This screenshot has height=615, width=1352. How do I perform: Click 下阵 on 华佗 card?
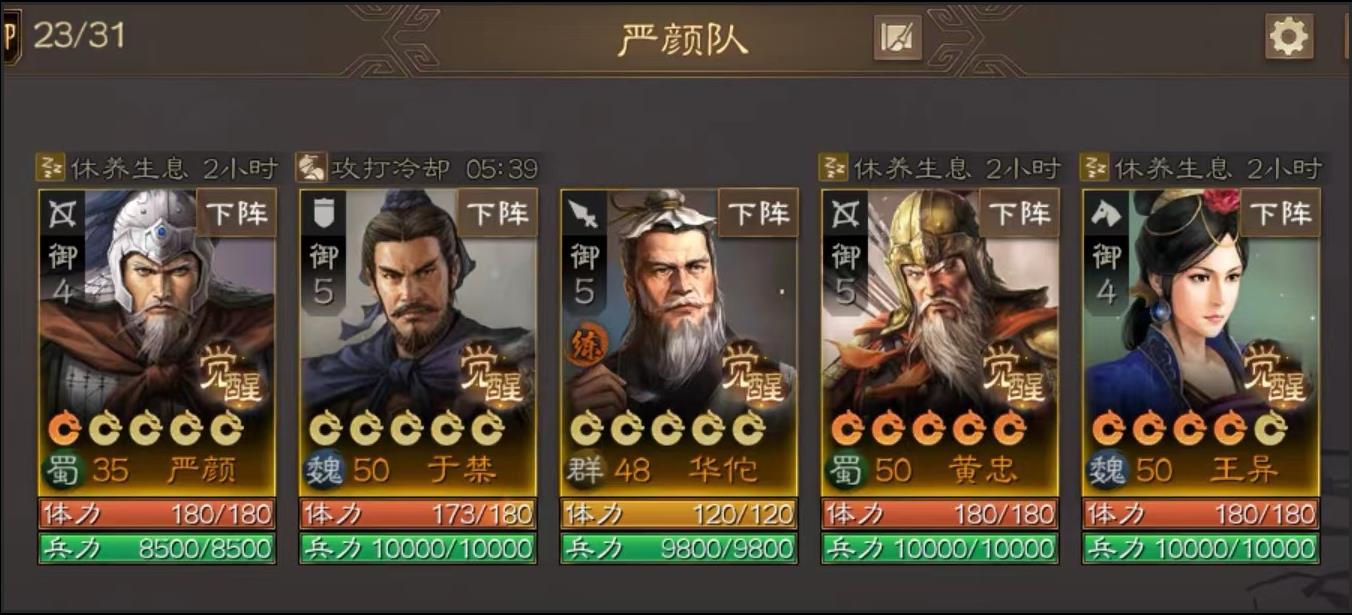coord(758,212)
